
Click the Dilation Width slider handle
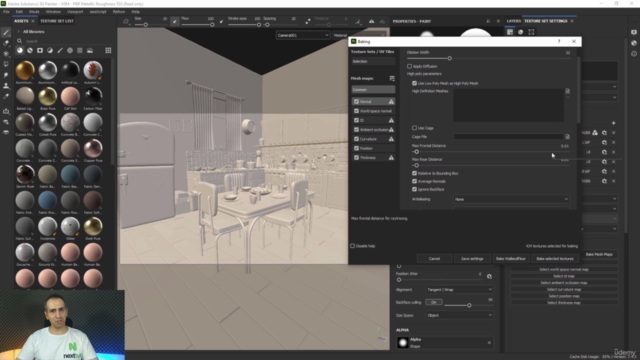click(x=449, y=58)
